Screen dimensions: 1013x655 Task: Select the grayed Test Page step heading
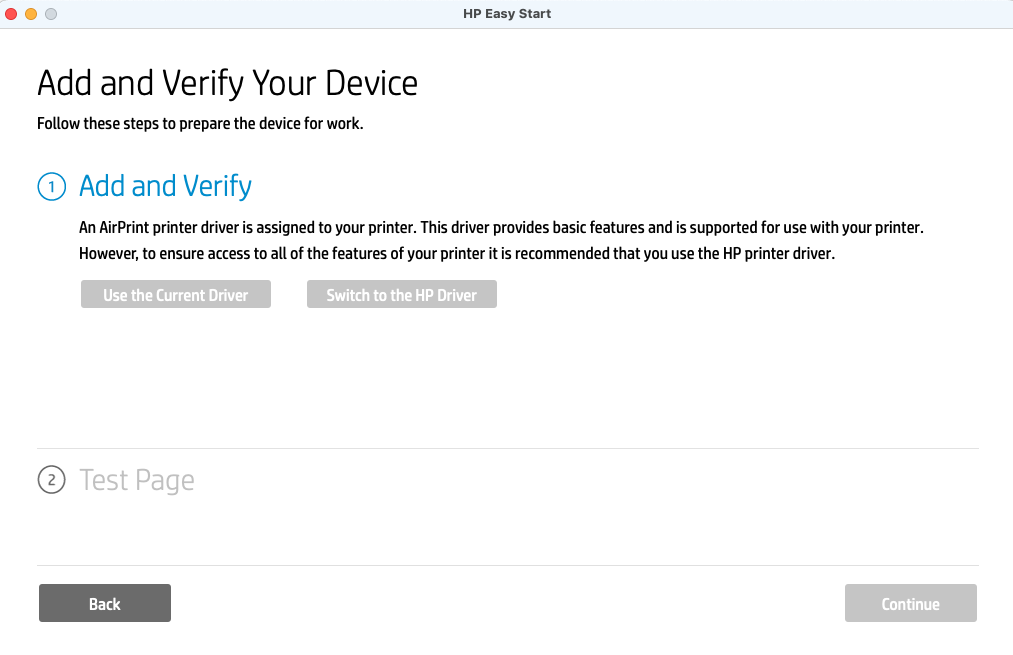[x=137, y=481]
